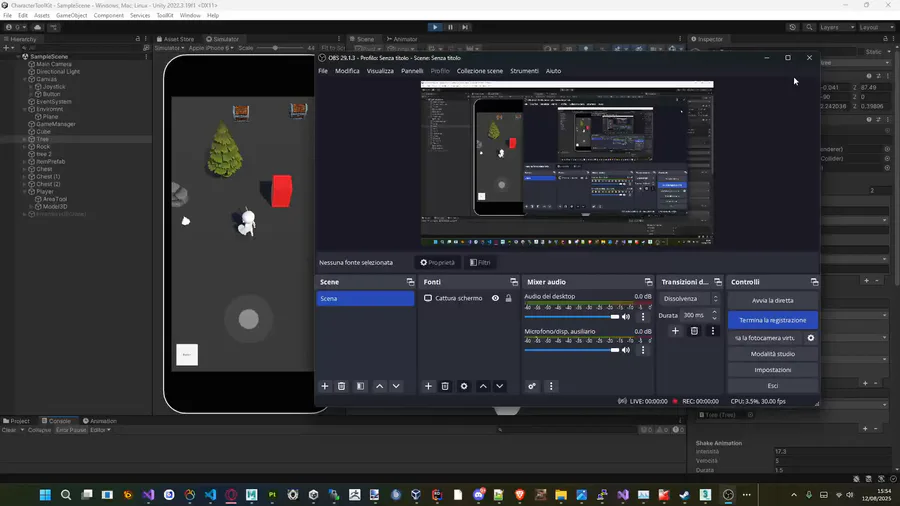The height and width of the screenshot is (506, 900).
Task: Move scene down in the Scene panel
Action: [396, 386]
